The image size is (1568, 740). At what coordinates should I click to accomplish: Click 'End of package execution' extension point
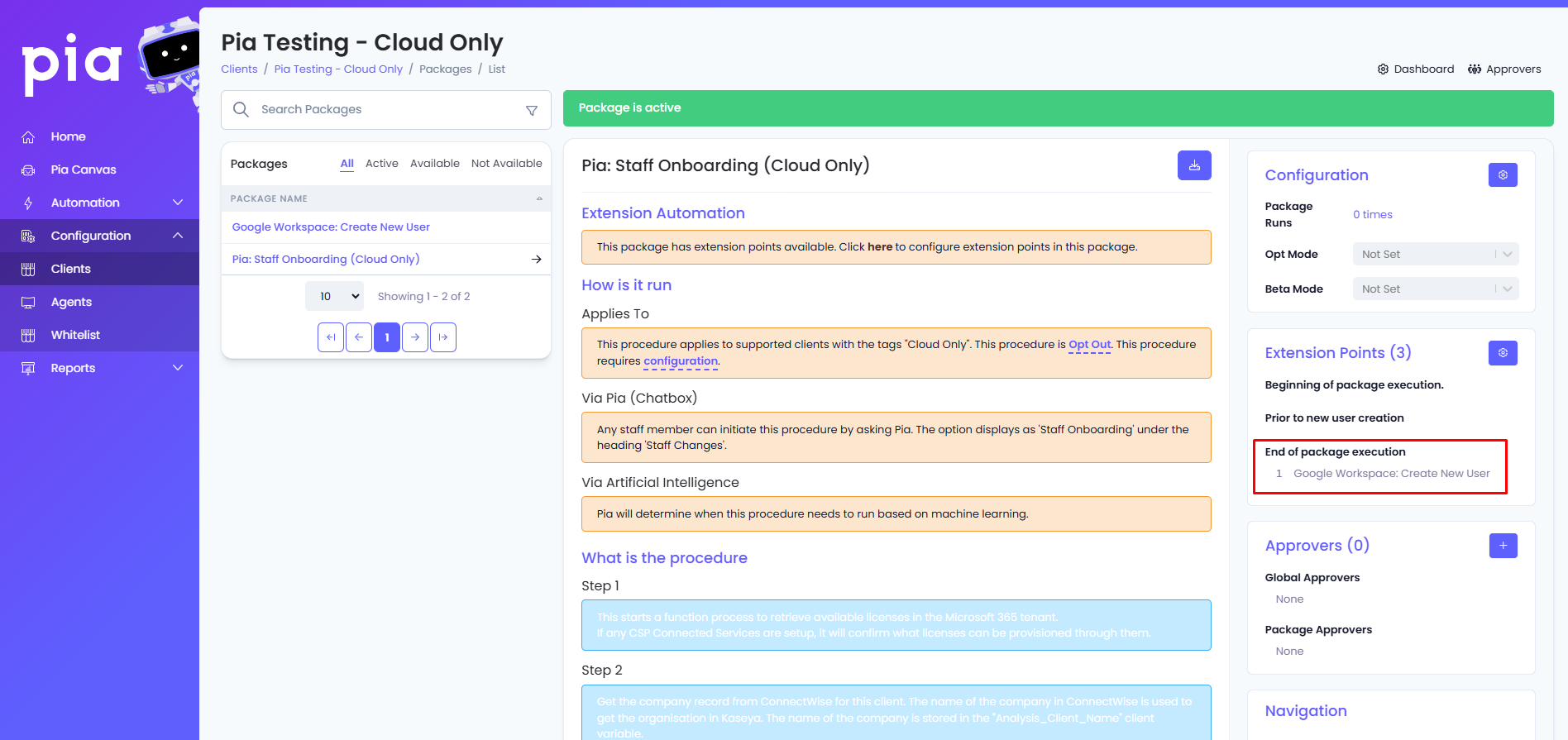point(1335,452)
